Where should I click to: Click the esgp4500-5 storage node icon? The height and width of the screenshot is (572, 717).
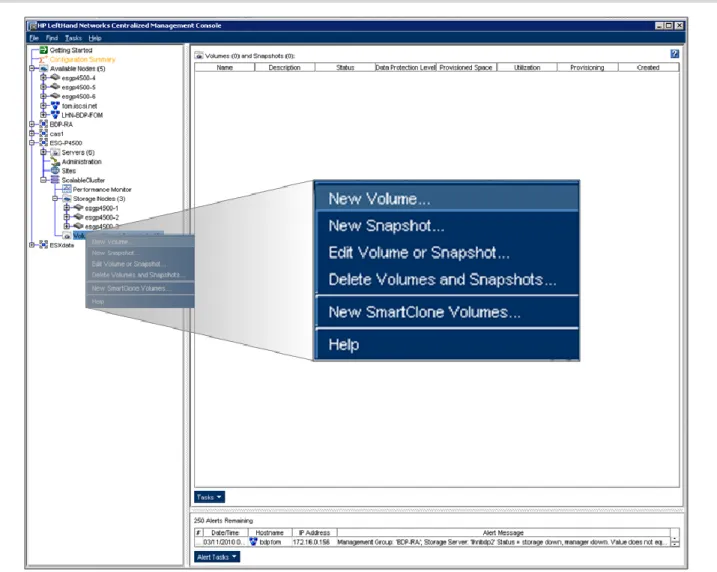55,87
